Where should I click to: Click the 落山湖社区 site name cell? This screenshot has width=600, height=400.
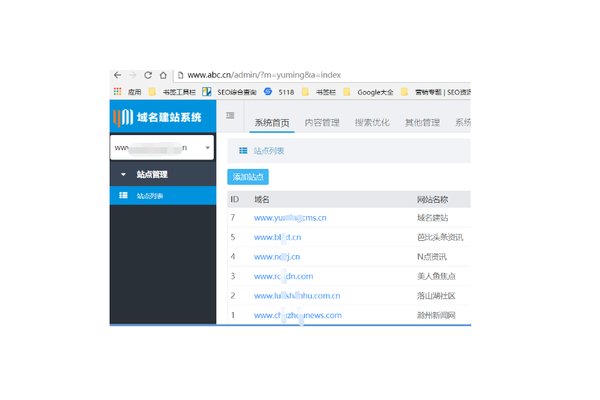436,296
